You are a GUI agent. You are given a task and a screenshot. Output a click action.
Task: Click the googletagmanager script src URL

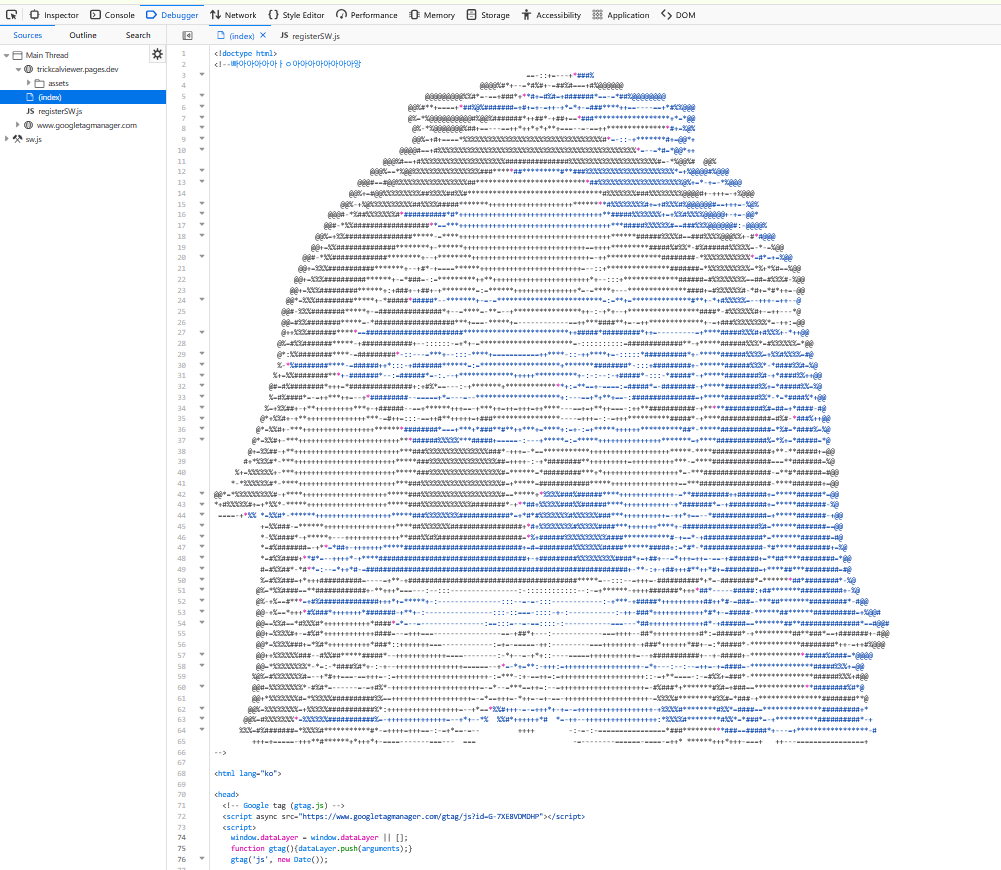pos(421,816)
